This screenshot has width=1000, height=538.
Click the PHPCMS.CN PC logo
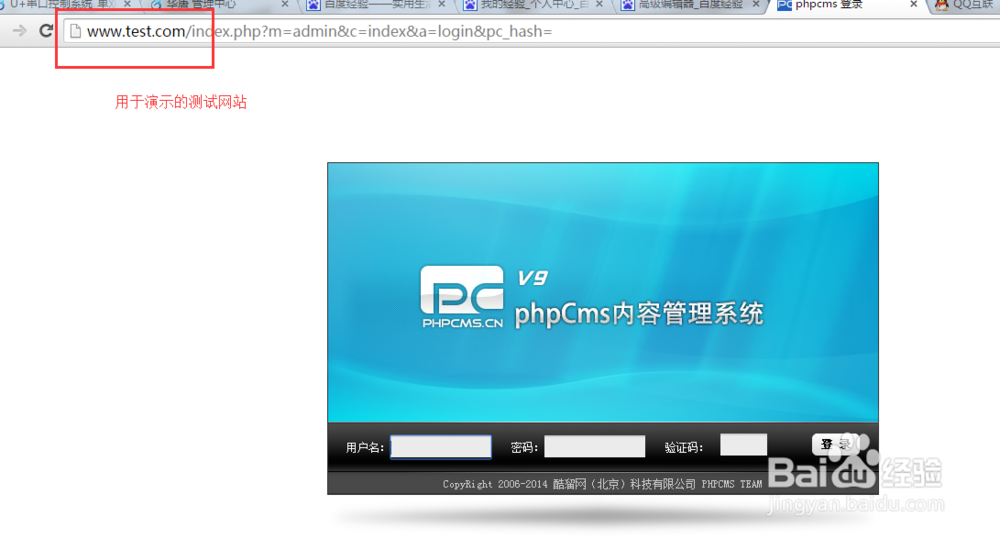click(462, 297)
